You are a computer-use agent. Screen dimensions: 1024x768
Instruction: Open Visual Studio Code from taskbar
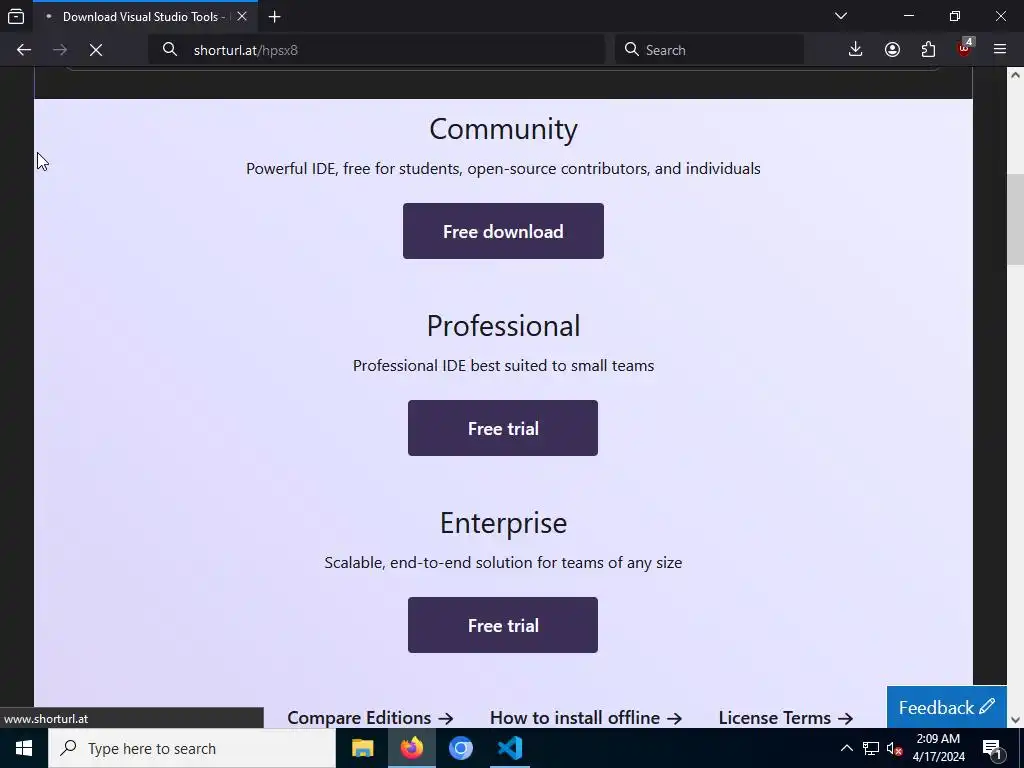click(509, 748)
